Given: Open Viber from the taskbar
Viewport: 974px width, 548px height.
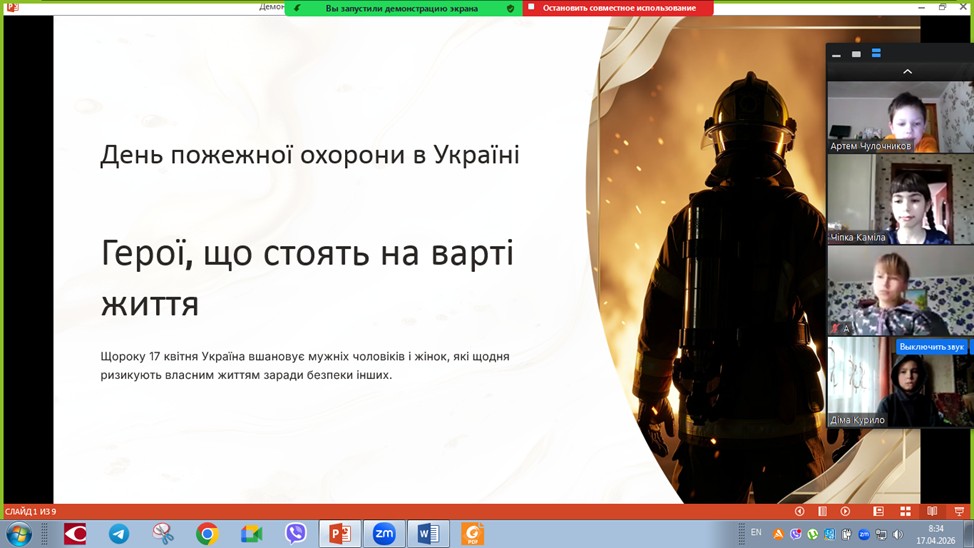Looking at the screenshot, I should coord(295,534).
